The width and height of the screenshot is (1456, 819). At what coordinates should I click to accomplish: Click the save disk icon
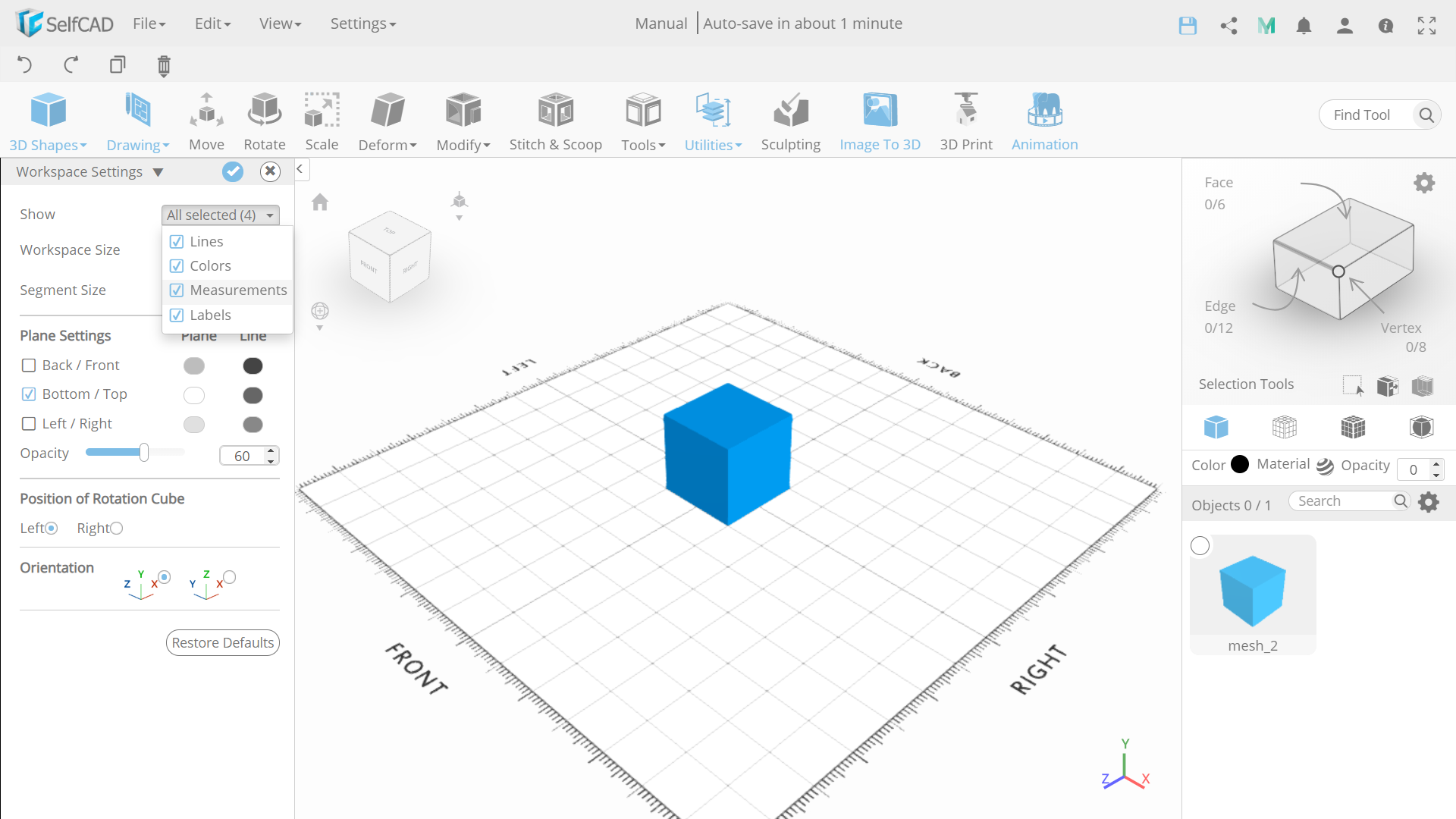(1188, 26)
